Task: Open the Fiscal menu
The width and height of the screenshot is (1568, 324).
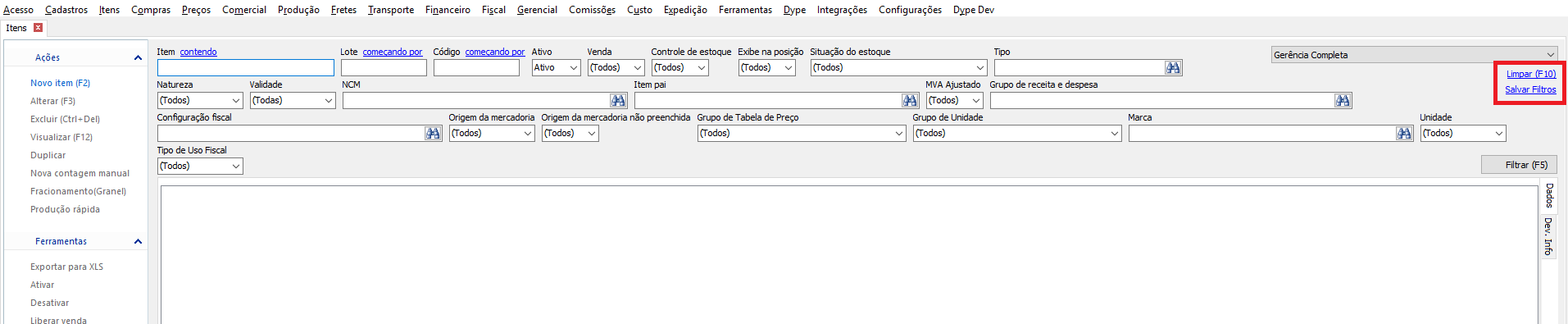Action: [x=493, y=10]
